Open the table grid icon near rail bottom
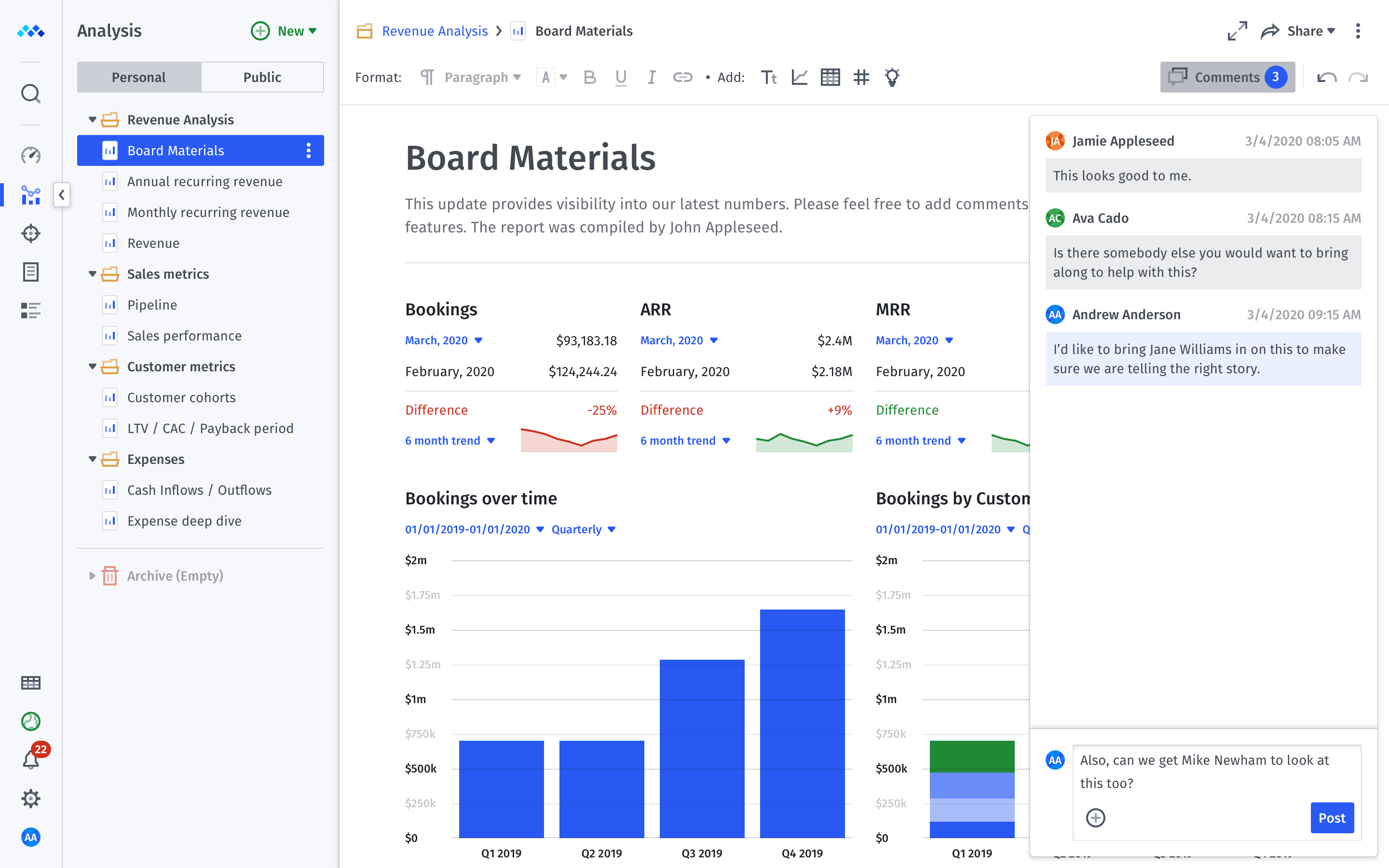Viewport: 1389px width, 868px height. [30, 682]
